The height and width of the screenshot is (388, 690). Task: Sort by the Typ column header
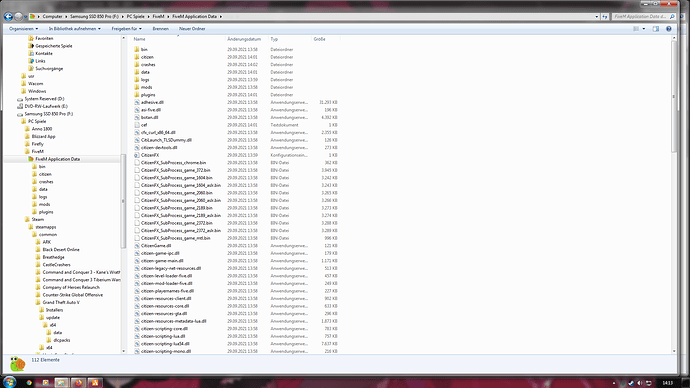click(x=274, y=39)
